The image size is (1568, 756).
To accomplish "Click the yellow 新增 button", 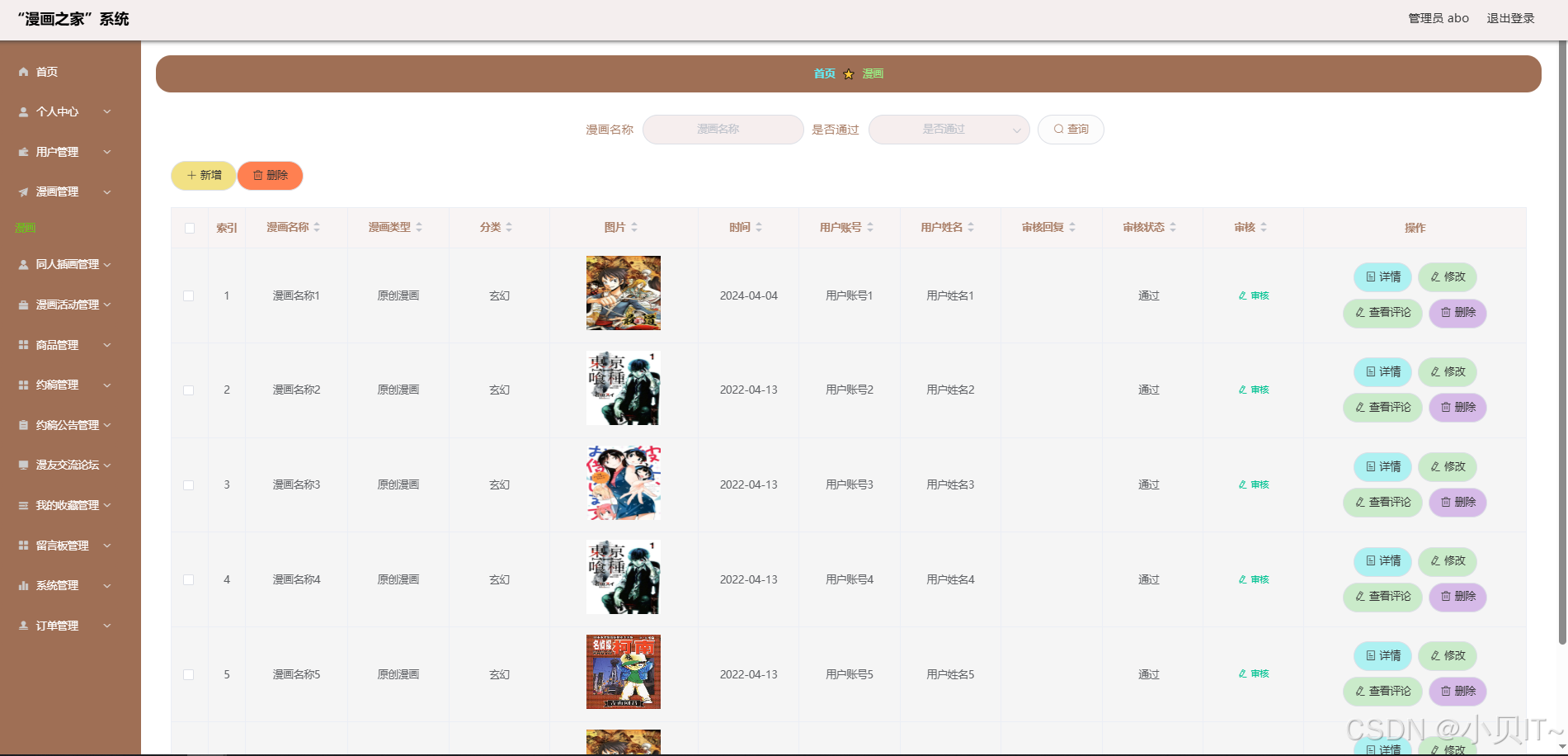I will (204, 176).
